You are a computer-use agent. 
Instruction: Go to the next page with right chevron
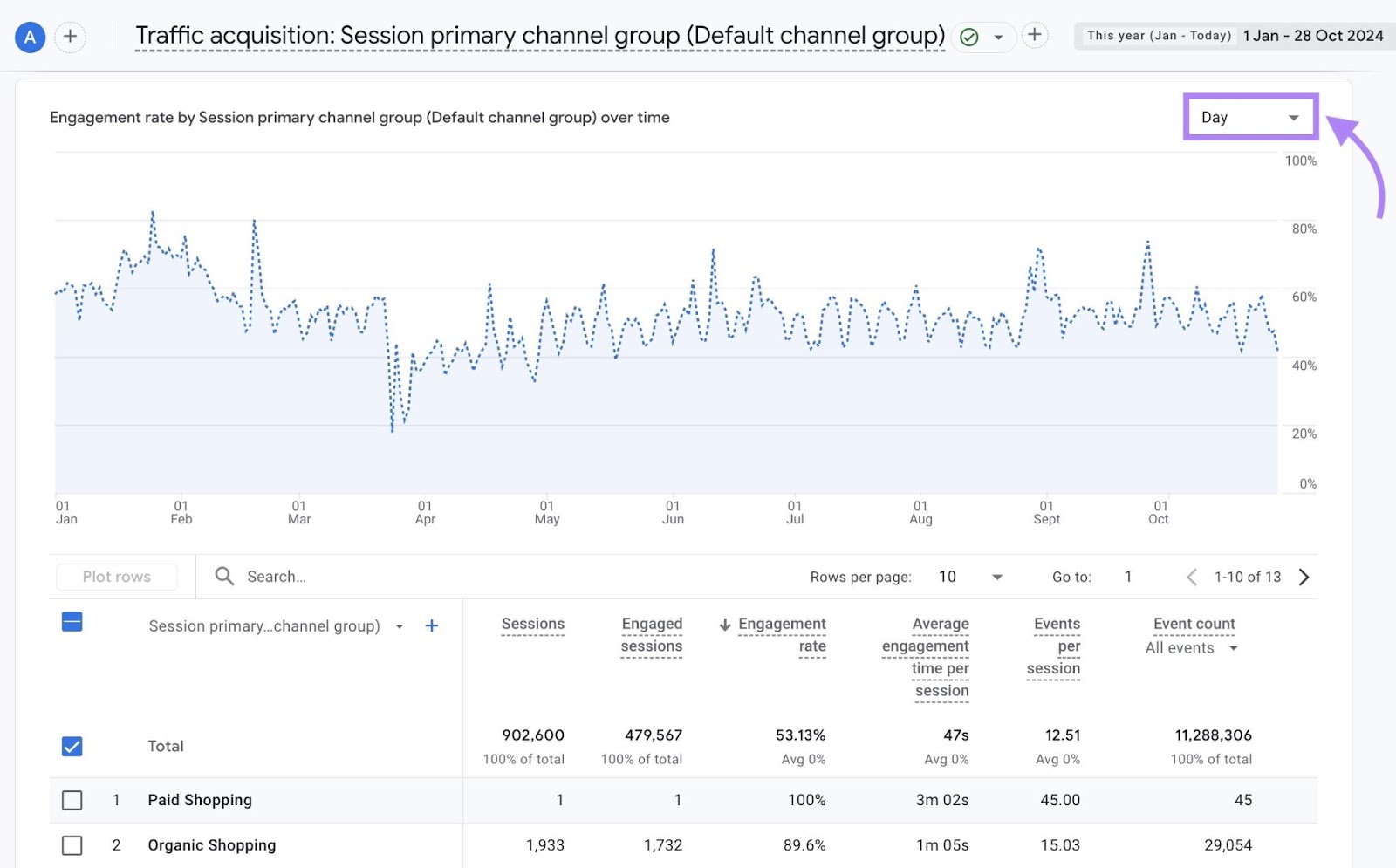[1303, 577]
